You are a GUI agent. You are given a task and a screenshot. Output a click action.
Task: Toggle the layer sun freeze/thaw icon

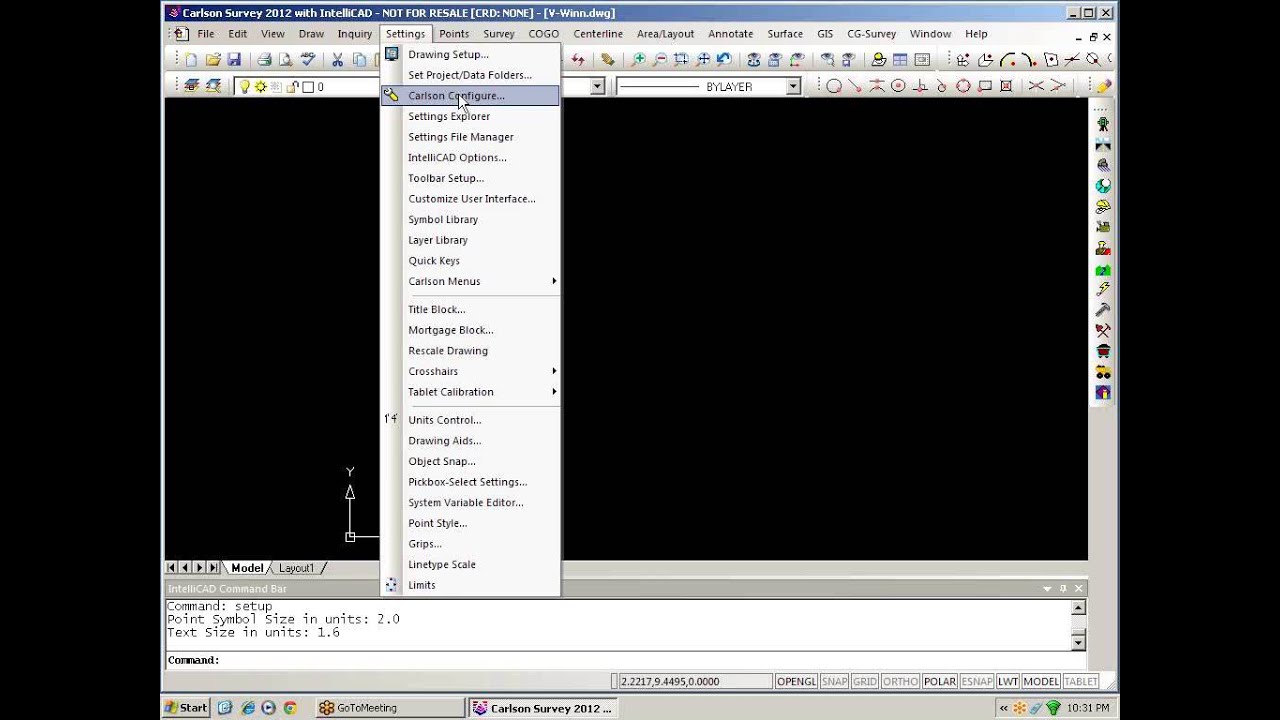pos(260,87)
